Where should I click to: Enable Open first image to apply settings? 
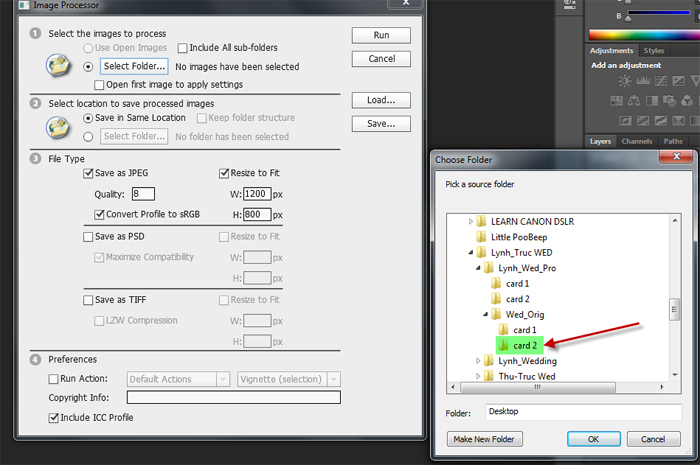coord(99,85)
